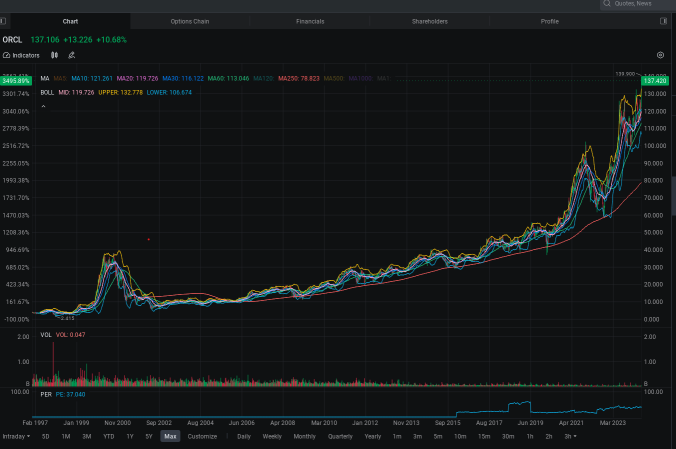Select the 2h interval
676x449 pixels.
(548, 436)
